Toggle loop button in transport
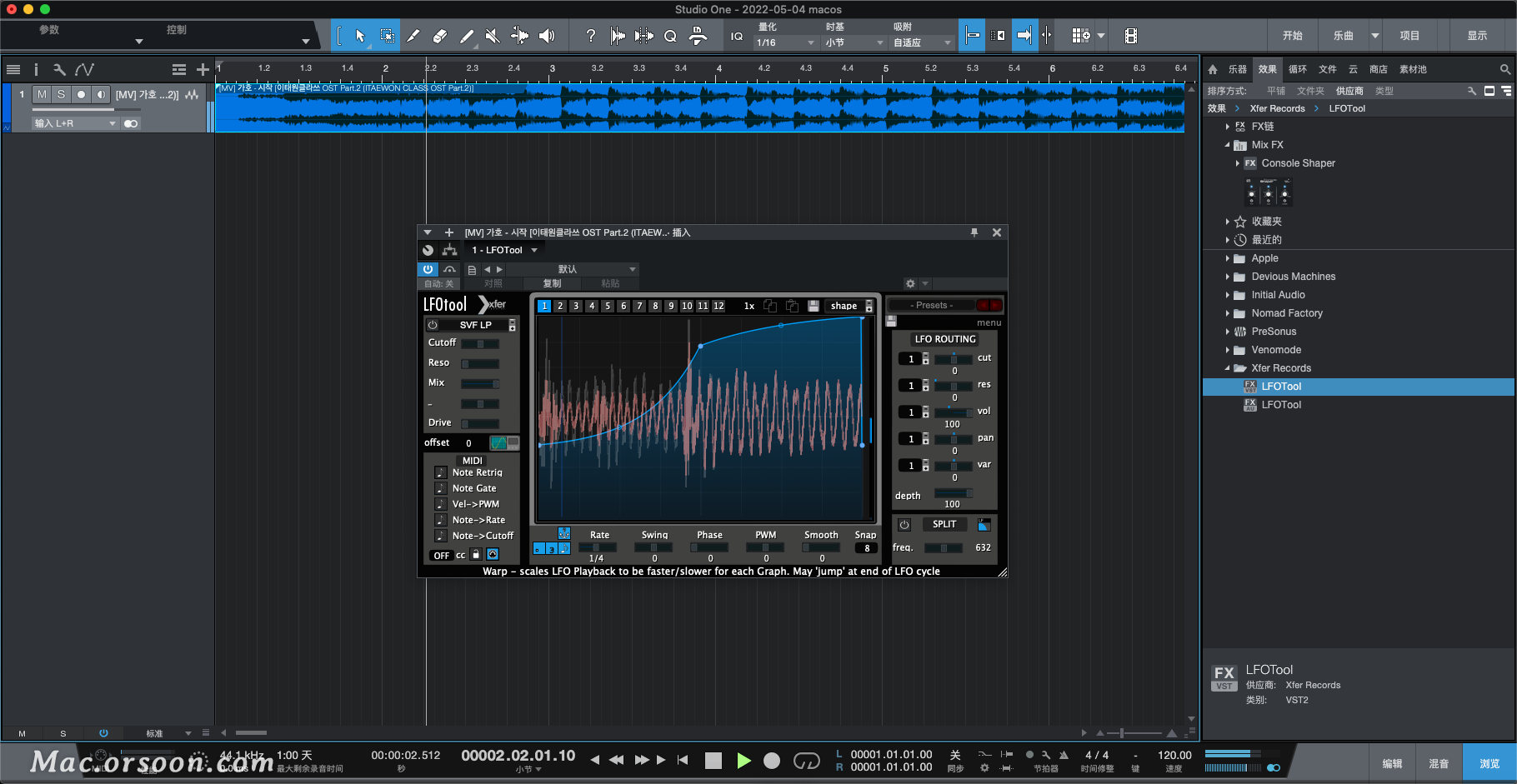The height and width of the screenshot is (784, 1517). point(806,760)
